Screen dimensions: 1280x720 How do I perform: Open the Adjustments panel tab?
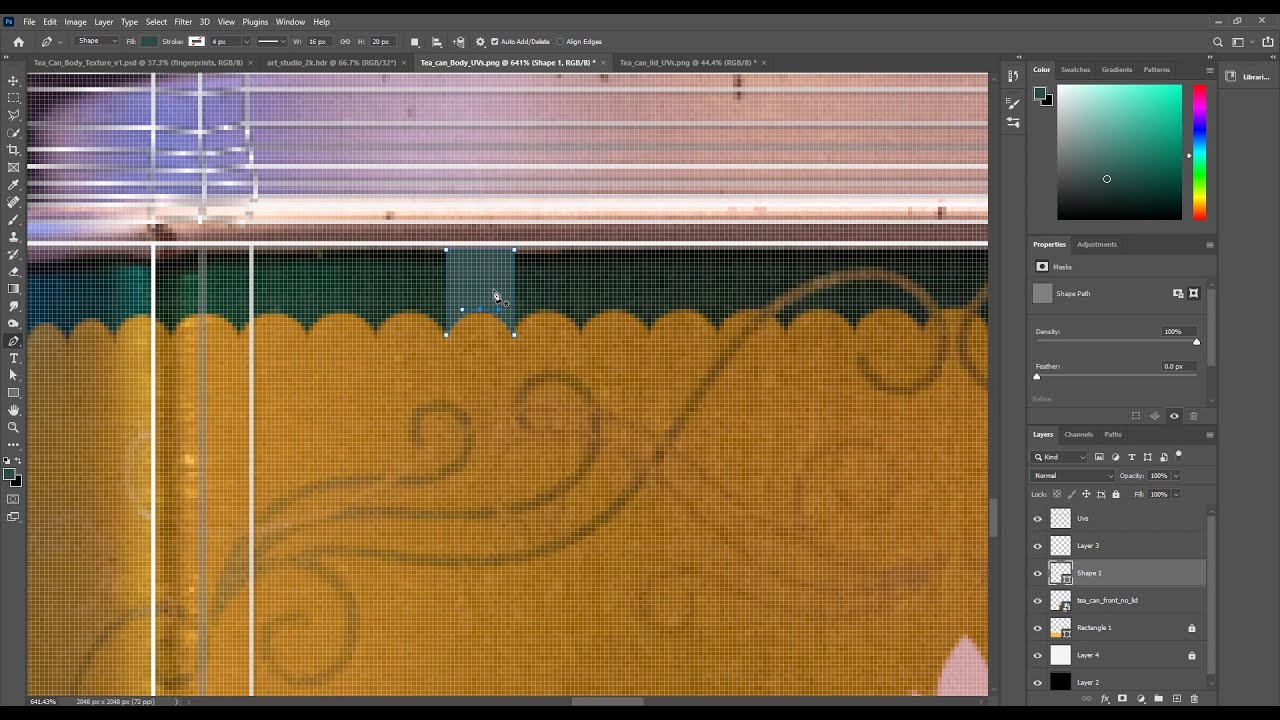[x=1097, y=244]
